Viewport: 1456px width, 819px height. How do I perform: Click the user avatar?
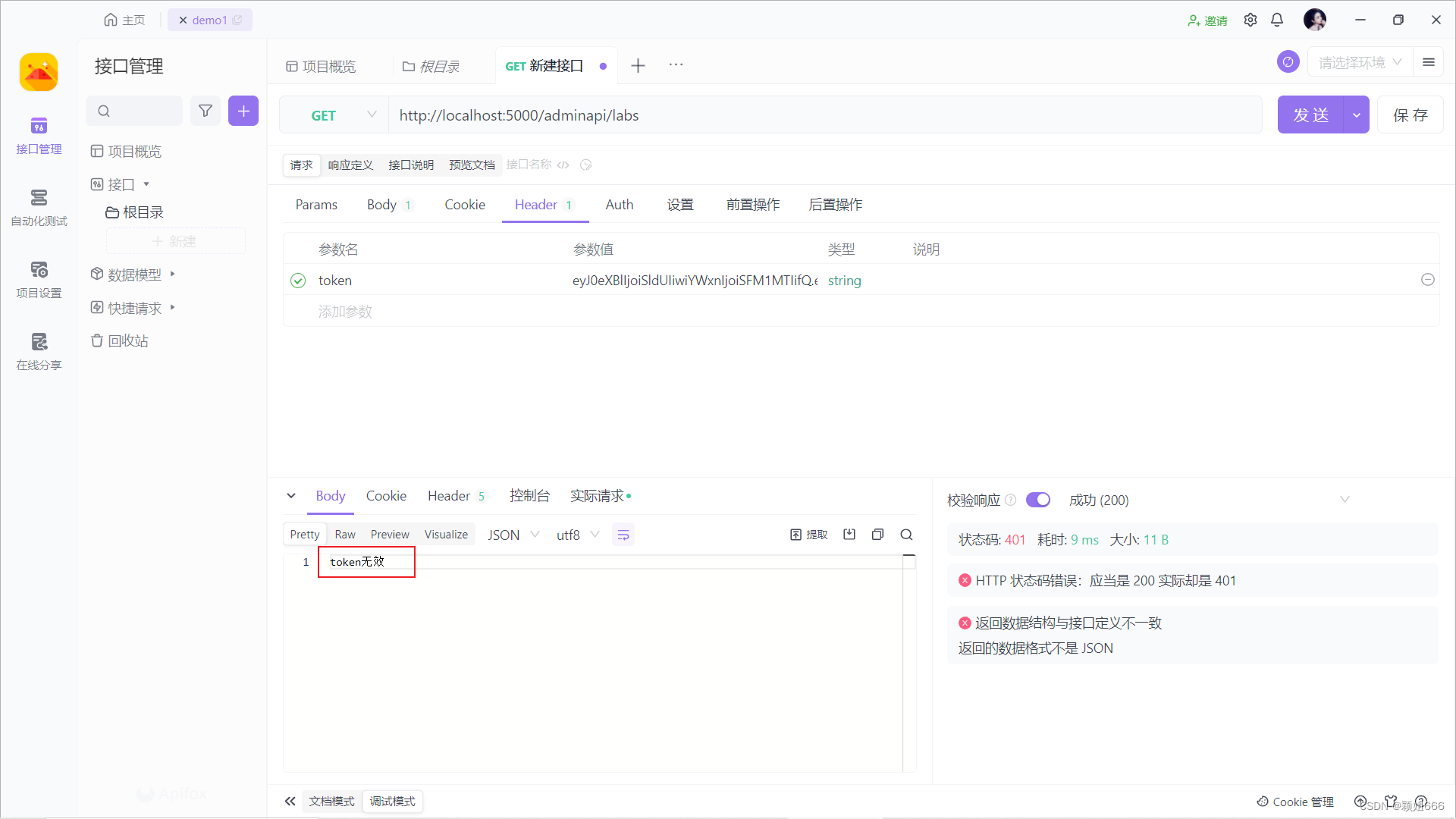coord(1315,20)
